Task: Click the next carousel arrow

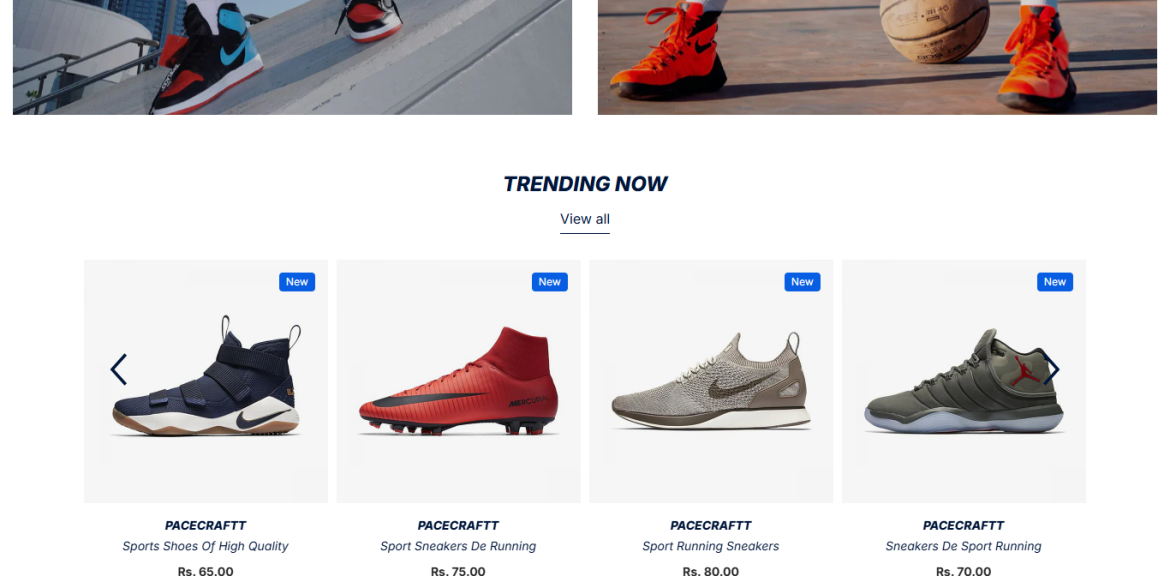Action: pos(1051,369)
